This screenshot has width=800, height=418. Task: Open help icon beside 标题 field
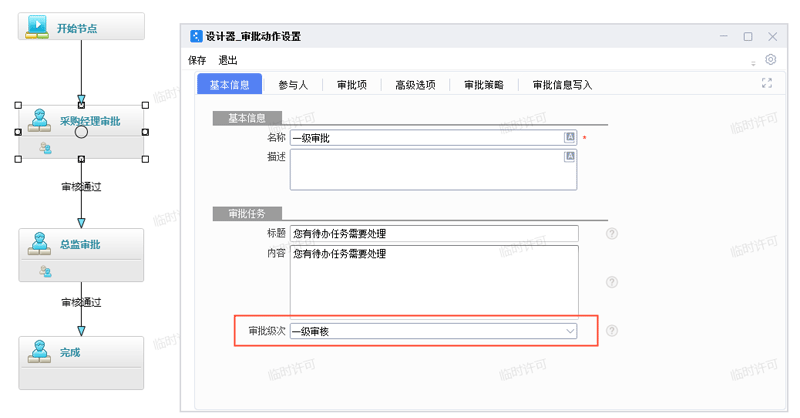[x=612, y=234]
